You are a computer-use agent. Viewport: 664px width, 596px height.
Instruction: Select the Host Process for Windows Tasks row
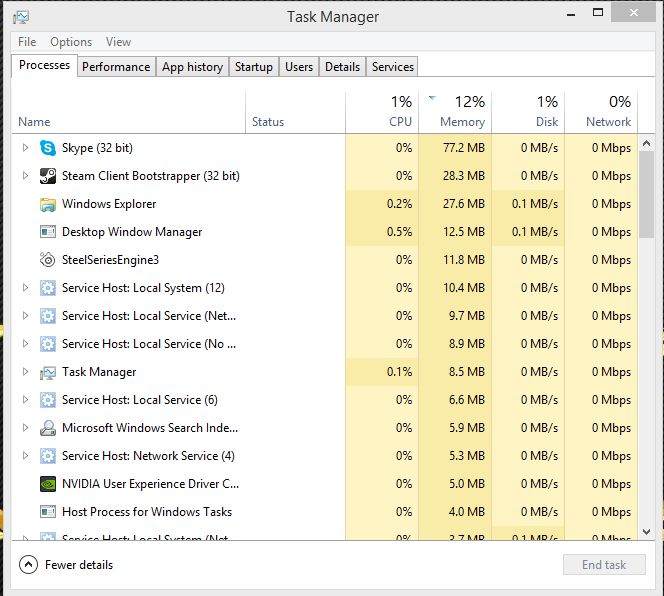tap(325, 512)
